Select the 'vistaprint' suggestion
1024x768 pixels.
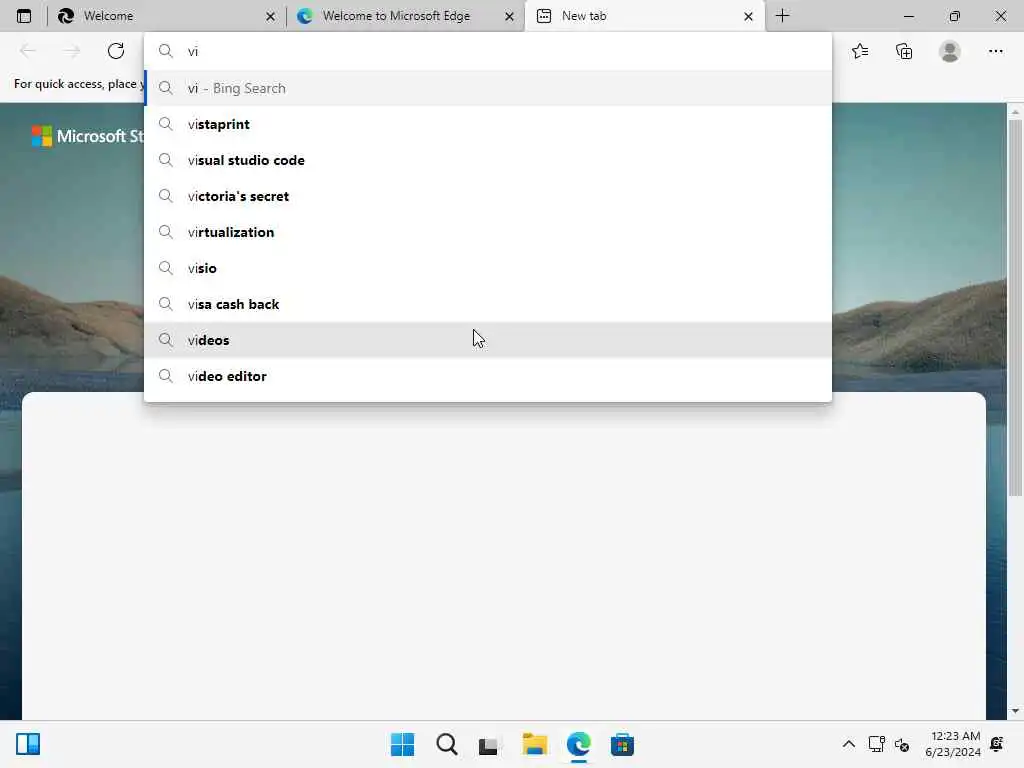pos(488,124)
